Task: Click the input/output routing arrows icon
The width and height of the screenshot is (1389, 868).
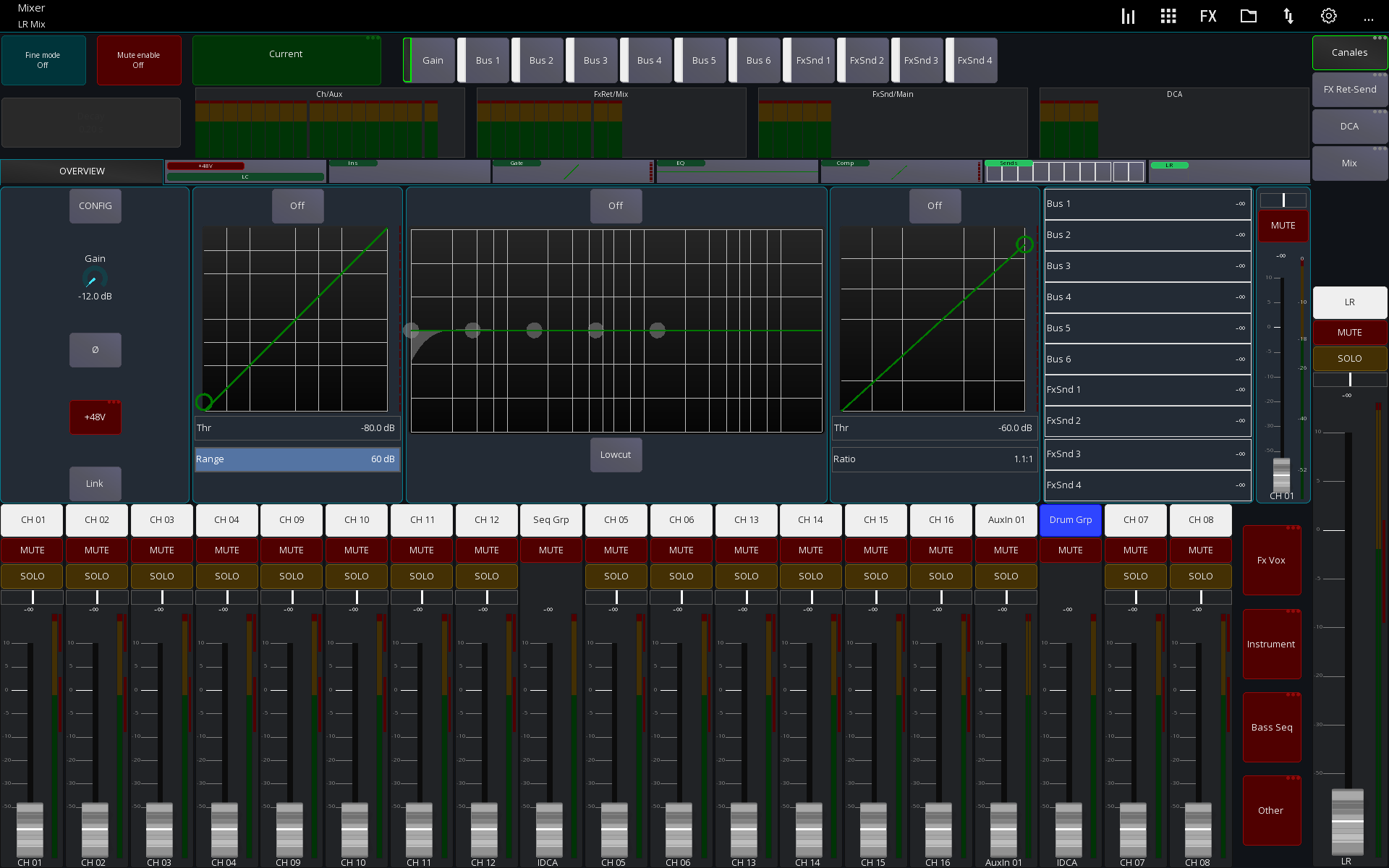Action: 1288,15
